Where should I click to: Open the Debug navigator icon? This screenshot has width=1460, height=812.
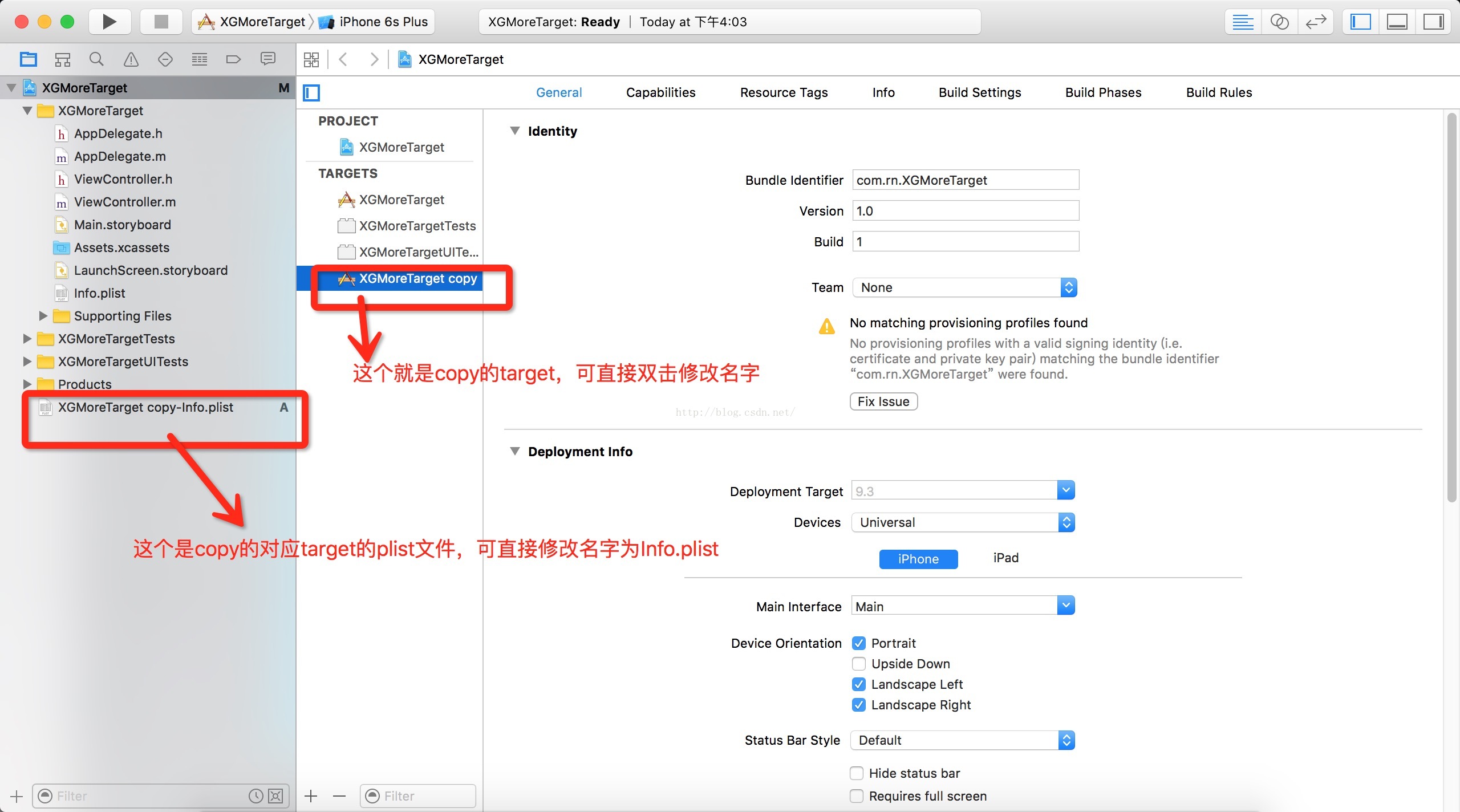tap(199, 59)
